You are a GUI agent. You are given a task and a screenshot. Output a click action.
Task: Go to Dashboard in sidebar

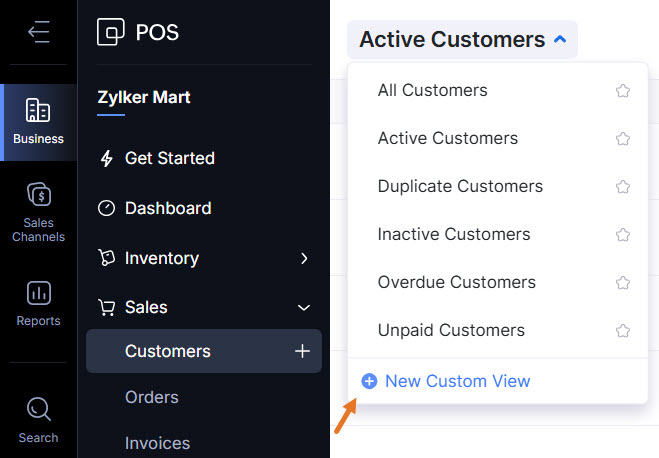[167, 208]
